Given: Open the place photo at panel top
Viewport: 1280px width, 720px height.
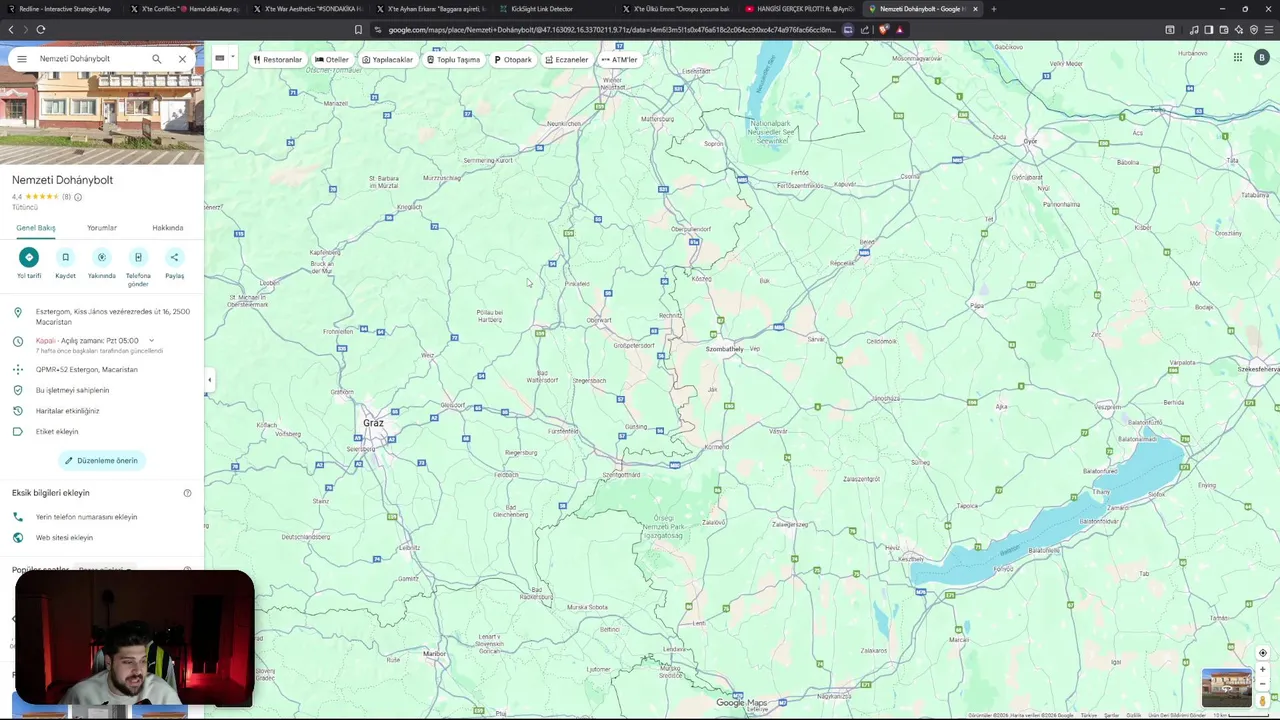Looking at the screenshot, I should (102, 116).
